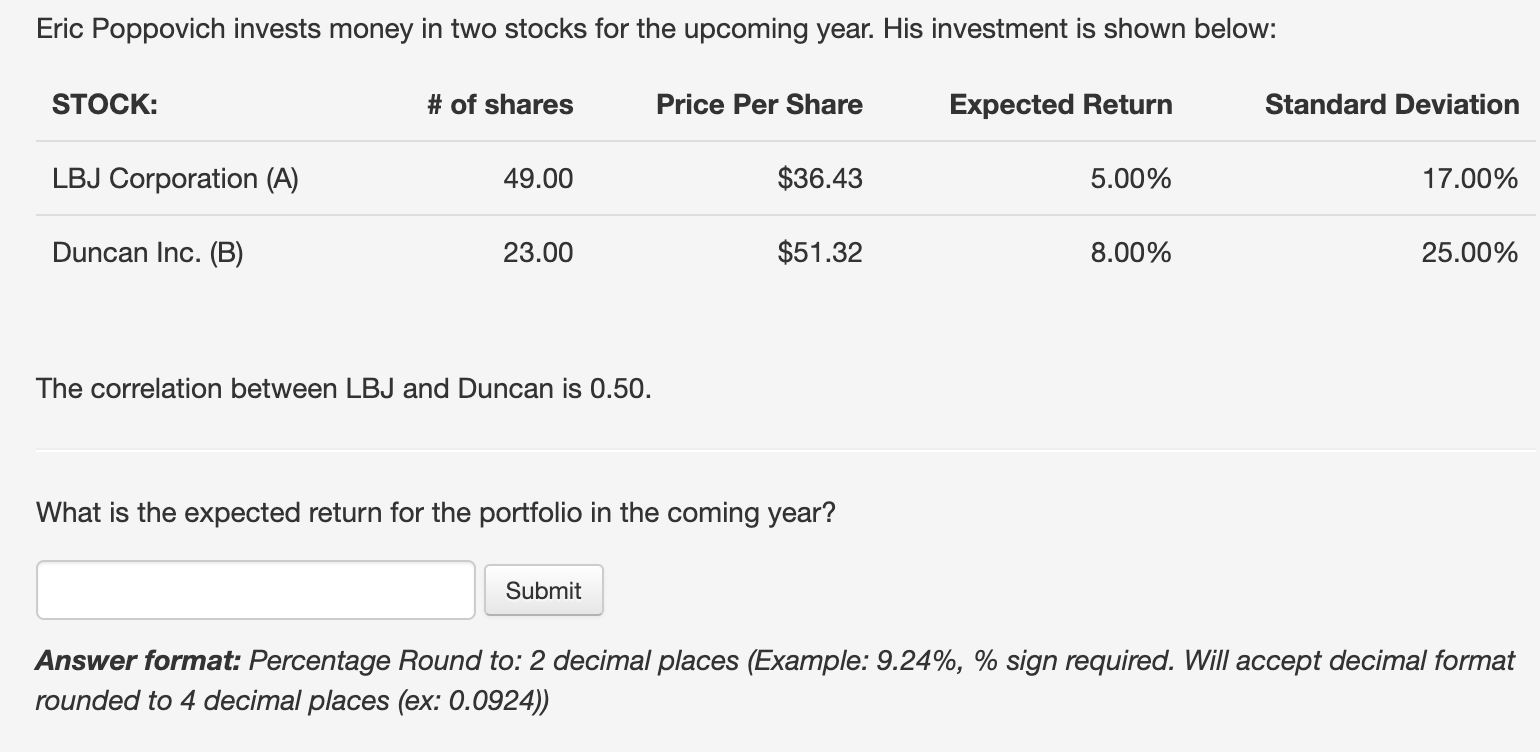This screenshot has height=752, width=1540.
Task: Click the $51.32 price cell
Action: coord(820,253)
